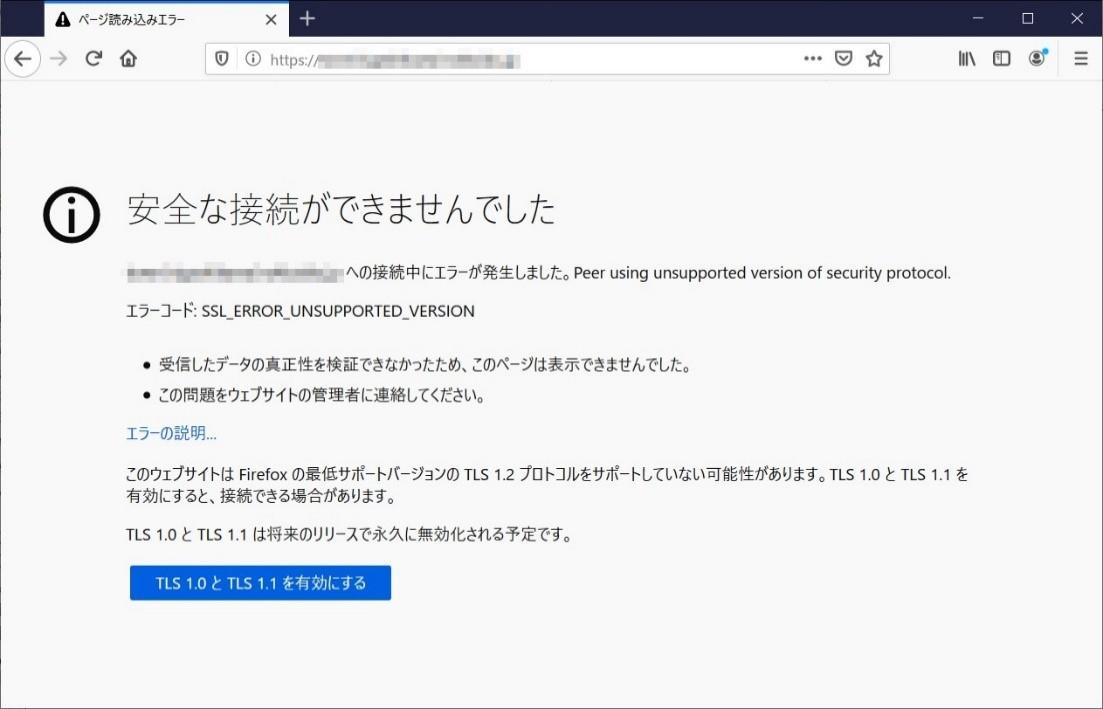
Task: Close the ページ読み込みエラー tab
Action: pos(270,19)
